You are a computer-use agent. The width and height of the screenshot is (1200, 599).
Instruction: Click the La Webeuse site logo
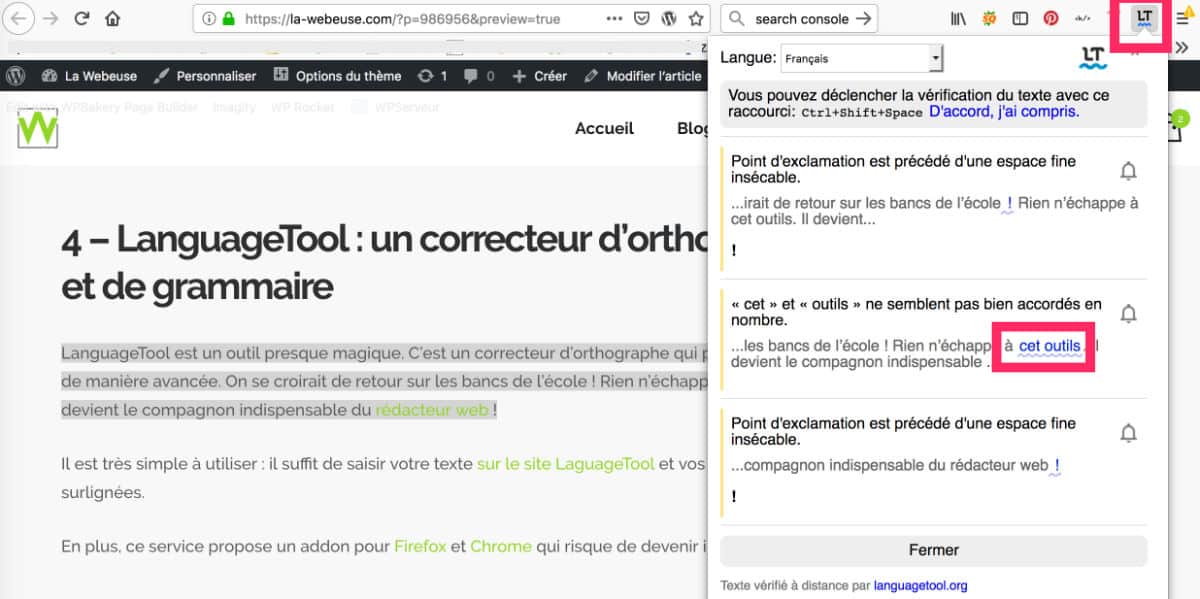(37, 128)
